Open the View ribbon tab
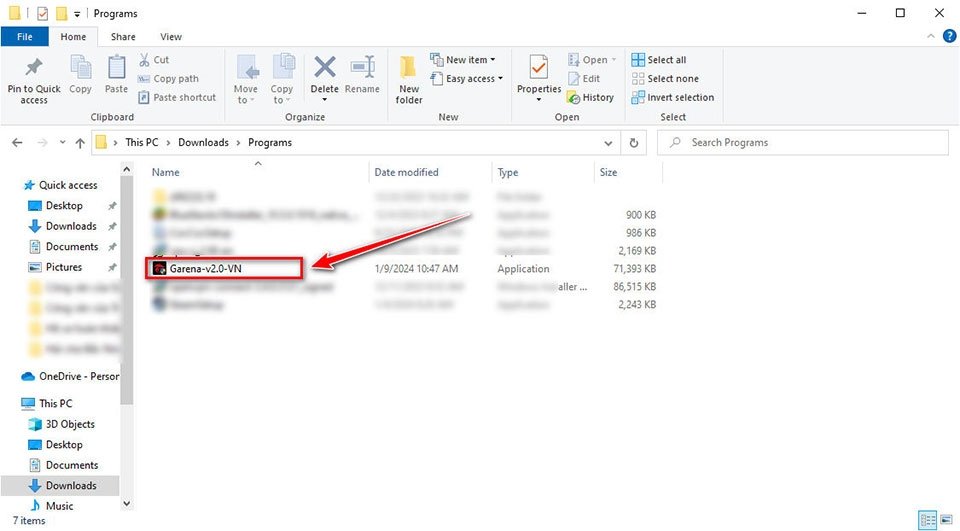The height and width of the screenshot is (531, 960). coord(171,37)
